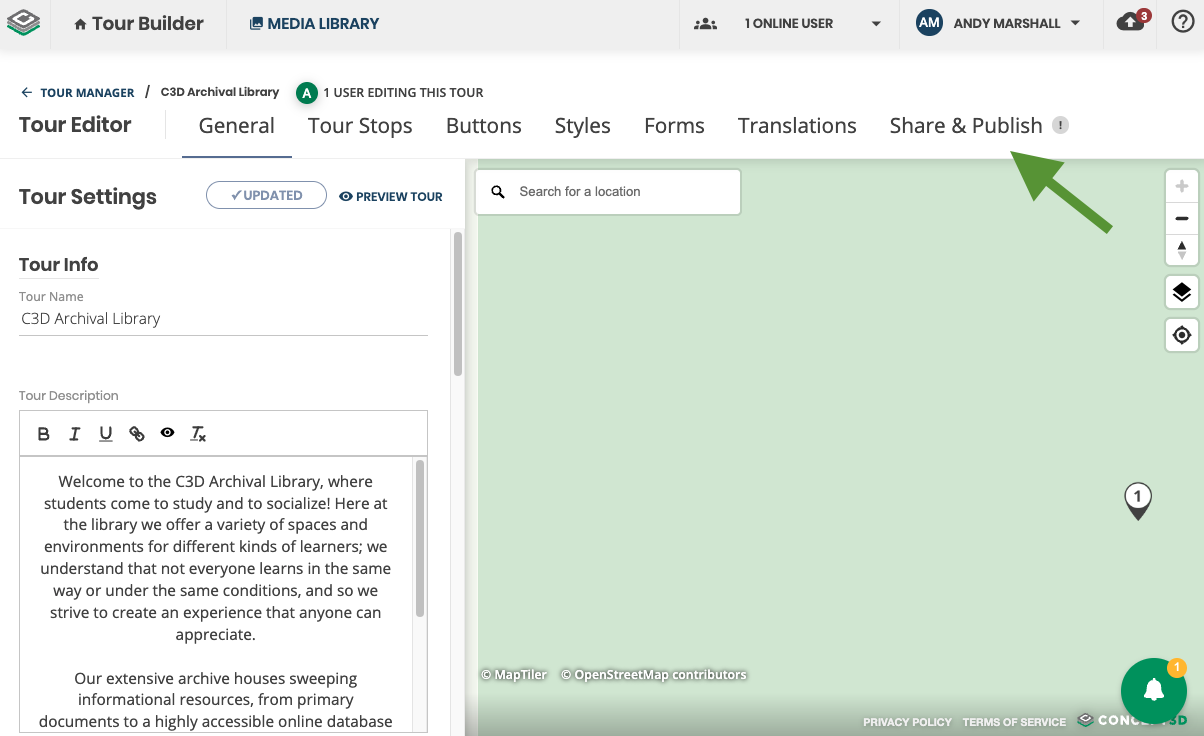The height and width of the screenshot is (736, 1204).
Task: Toggle underline in the Tour Description editor
Action: tap(105, 433)
